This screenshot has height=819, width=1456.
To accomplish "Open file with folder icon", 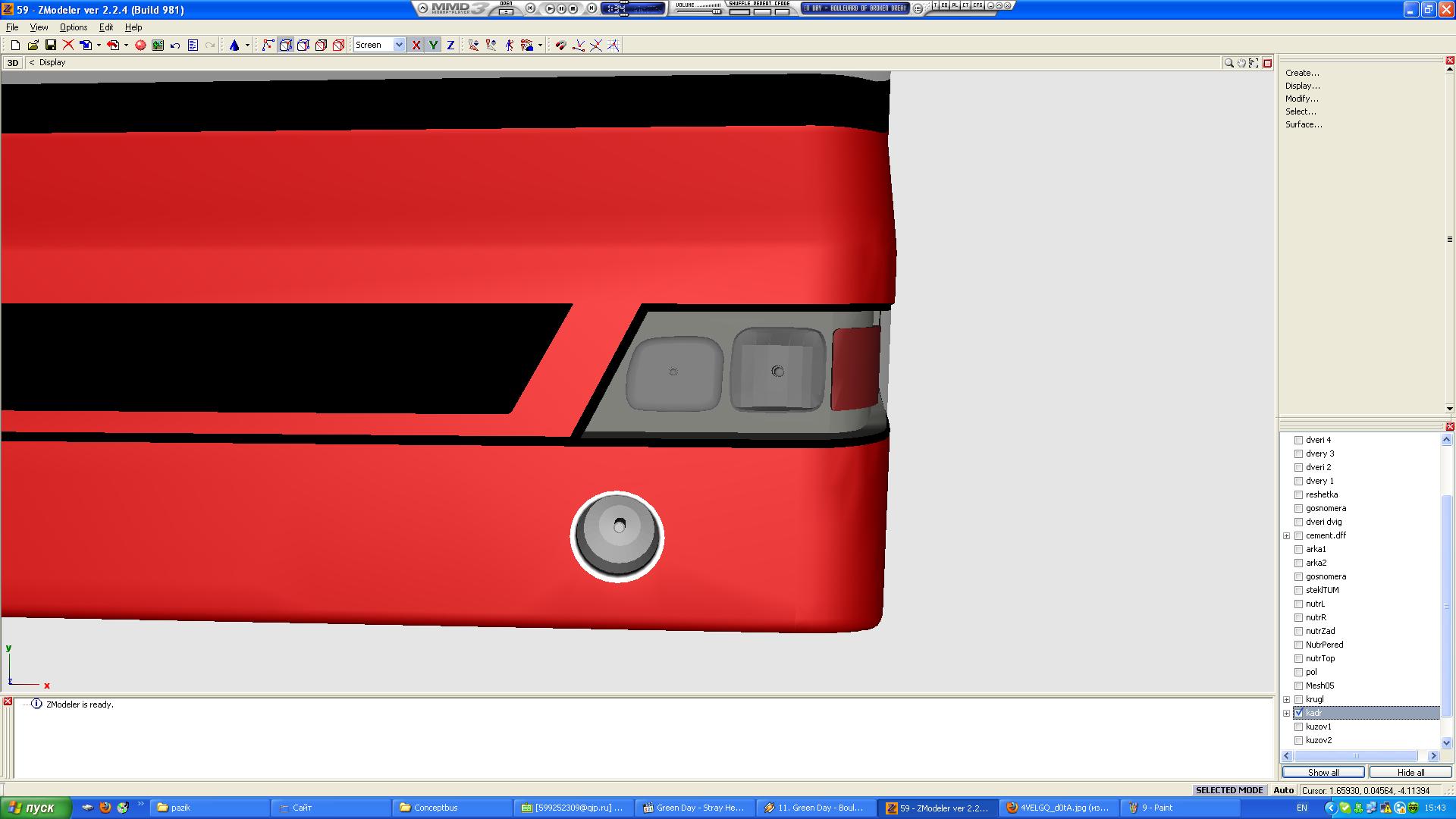I will coord(33,45).
